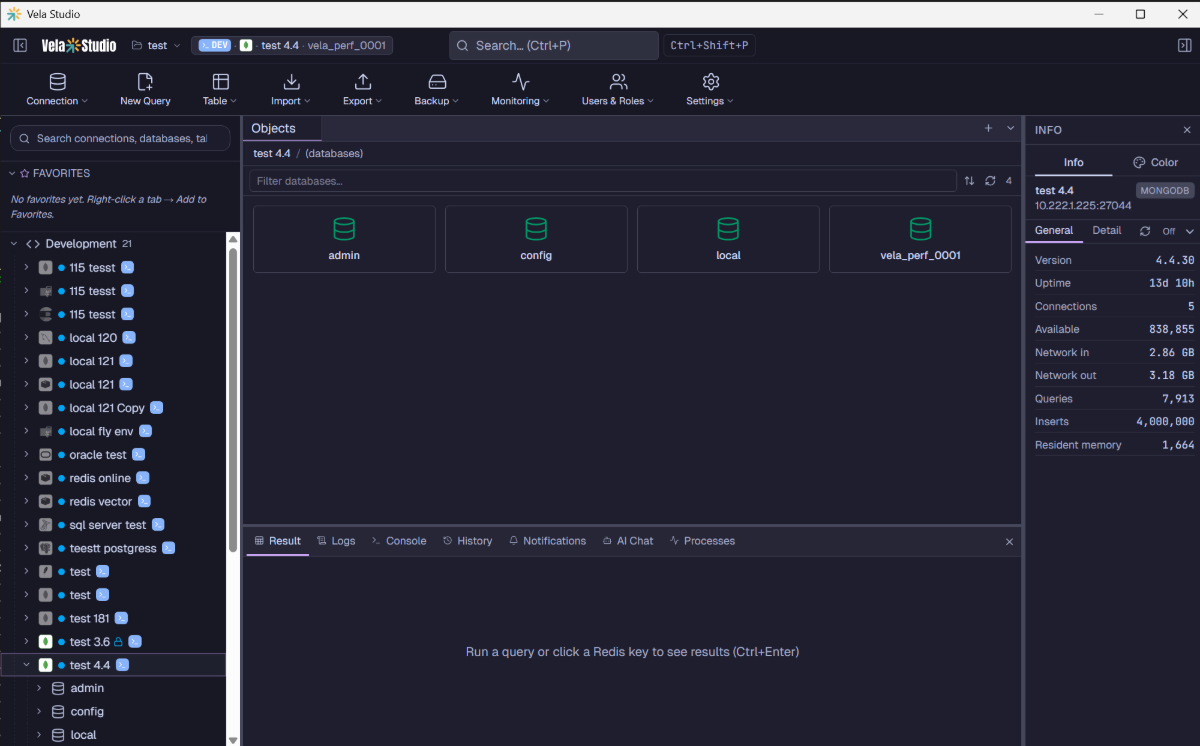The width and height of the screenshot is (1200, 746).
Task: Open the Monitoring toolbar menu
Action: [x=520, y=89]
